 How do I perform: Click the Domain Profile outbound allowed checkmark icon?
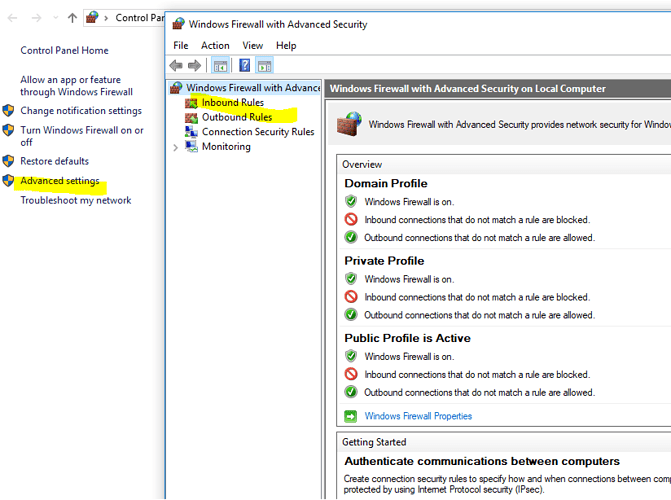pos(351,237)
